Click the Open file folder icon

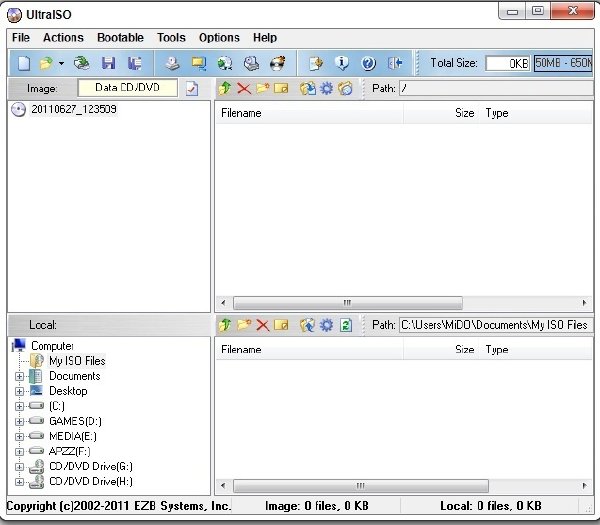[46, 63]
